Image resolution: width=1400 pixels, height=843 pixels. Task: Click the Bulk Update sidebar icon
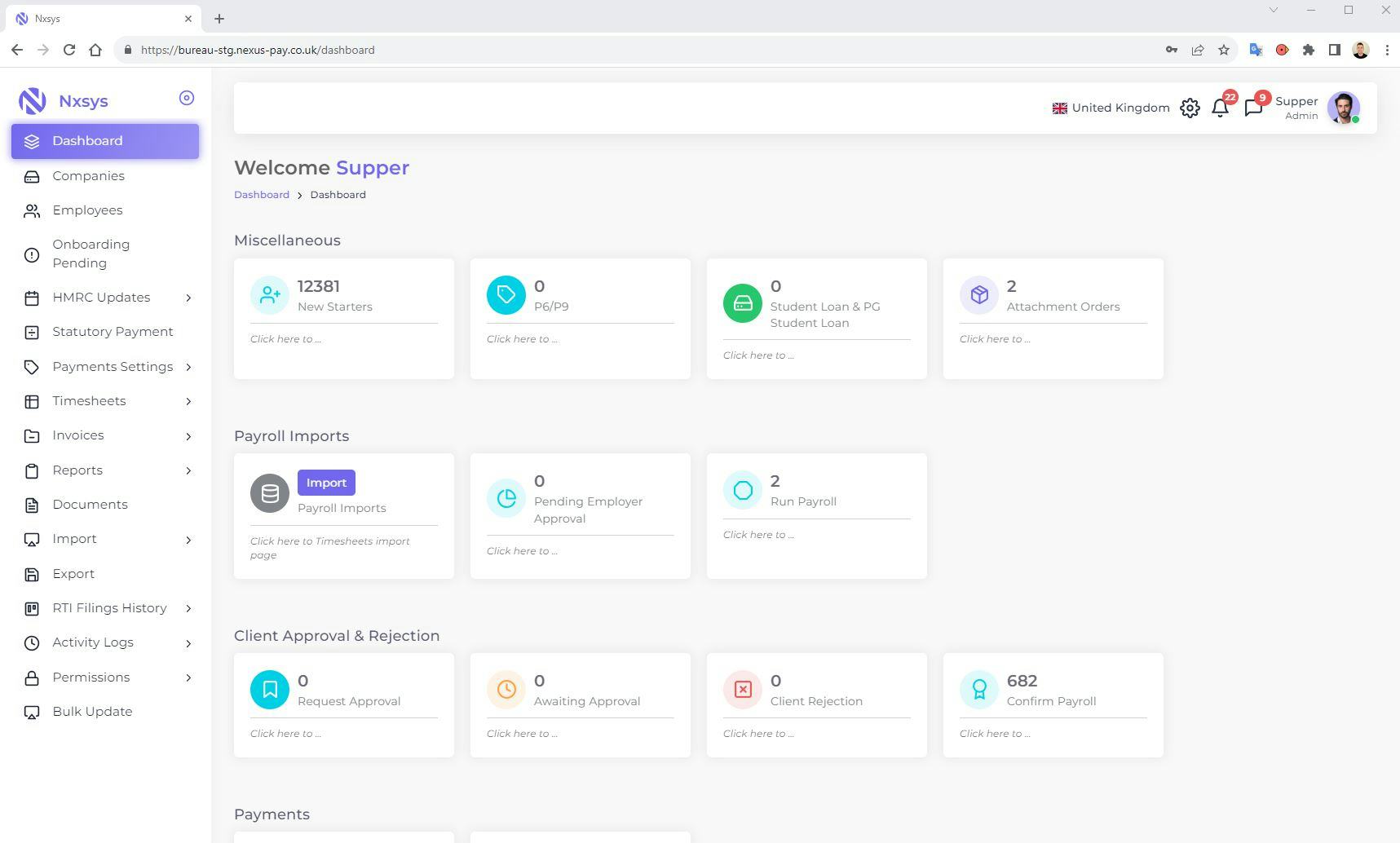pos(31,712)
